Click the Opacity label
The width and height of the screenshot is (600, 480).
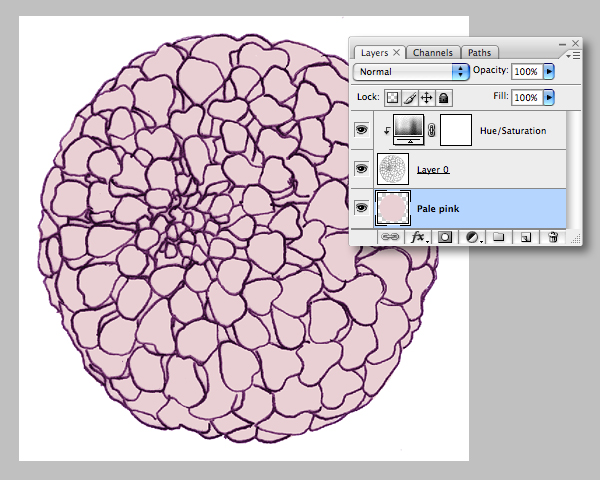(491, 70)
